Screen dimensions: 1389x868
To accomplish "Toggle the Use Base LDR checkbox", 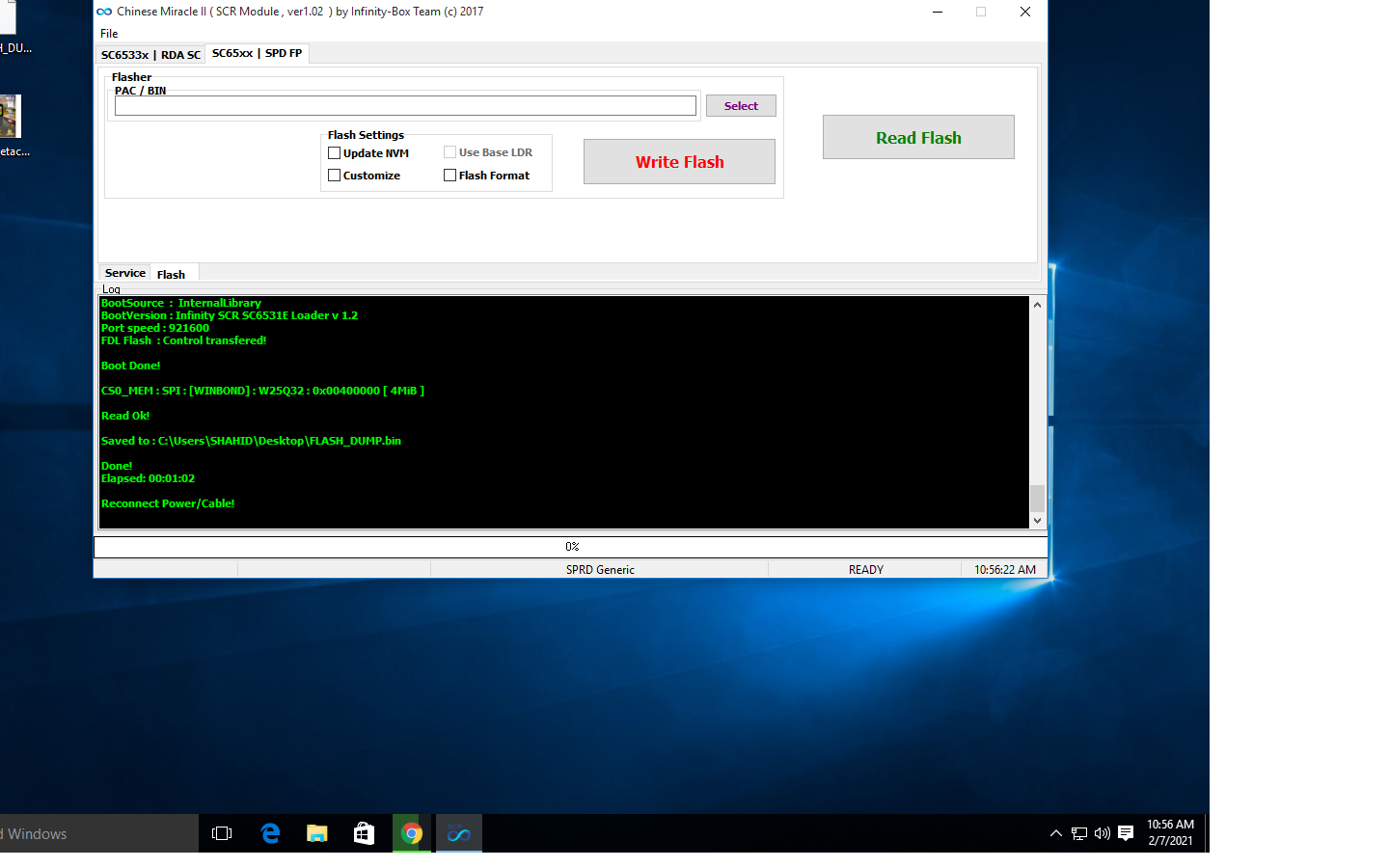I will 449,152.
